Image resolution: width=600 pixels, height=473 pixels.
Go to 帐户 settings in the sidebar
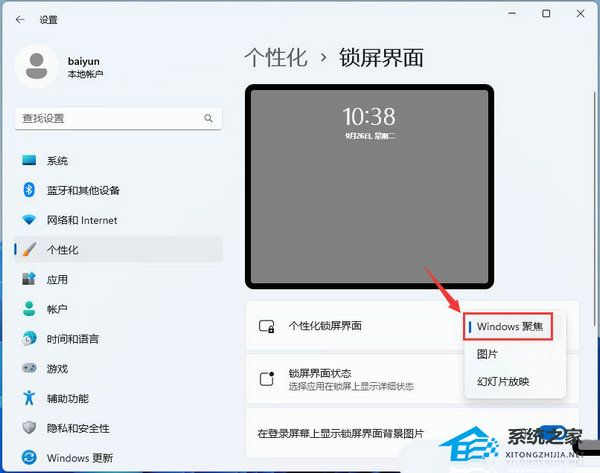click(57, 310)
